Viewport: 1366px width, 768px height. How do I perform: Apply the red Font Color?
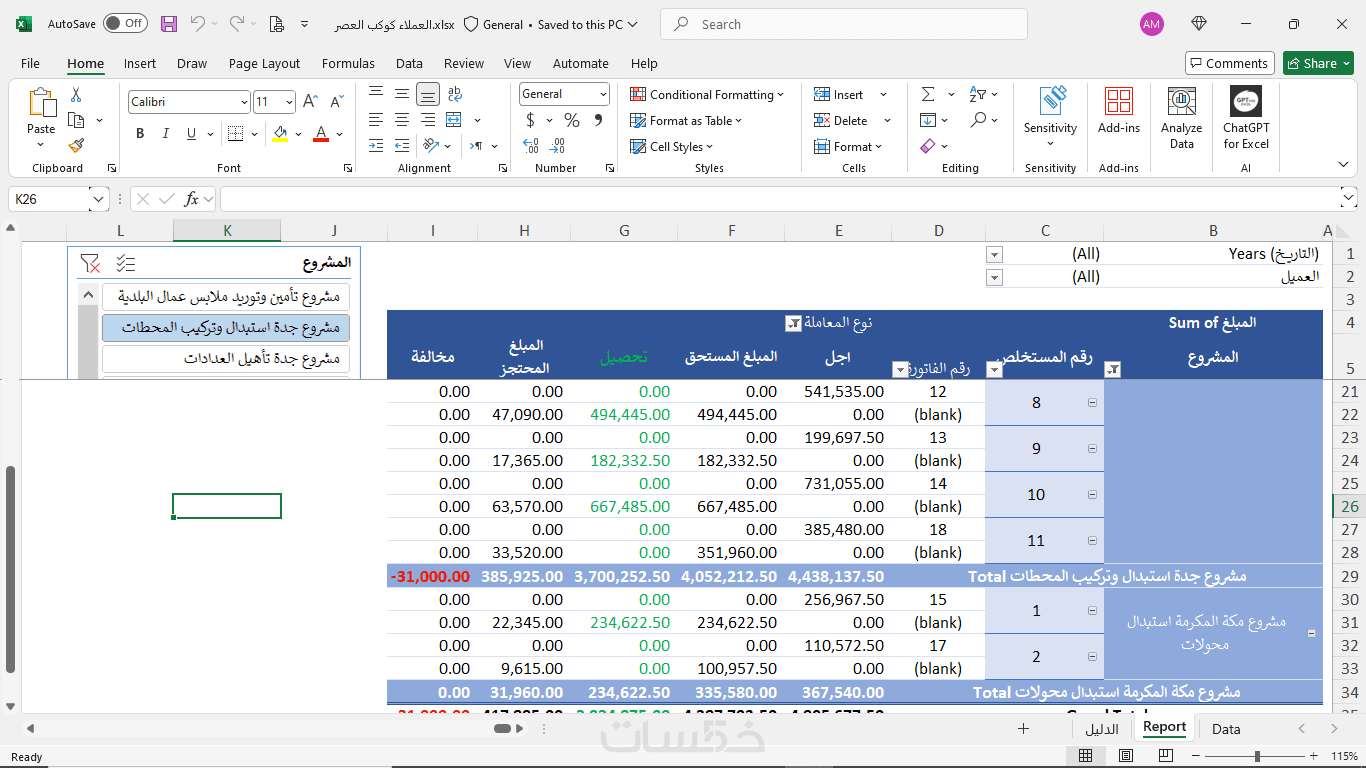tap(321, 133)
